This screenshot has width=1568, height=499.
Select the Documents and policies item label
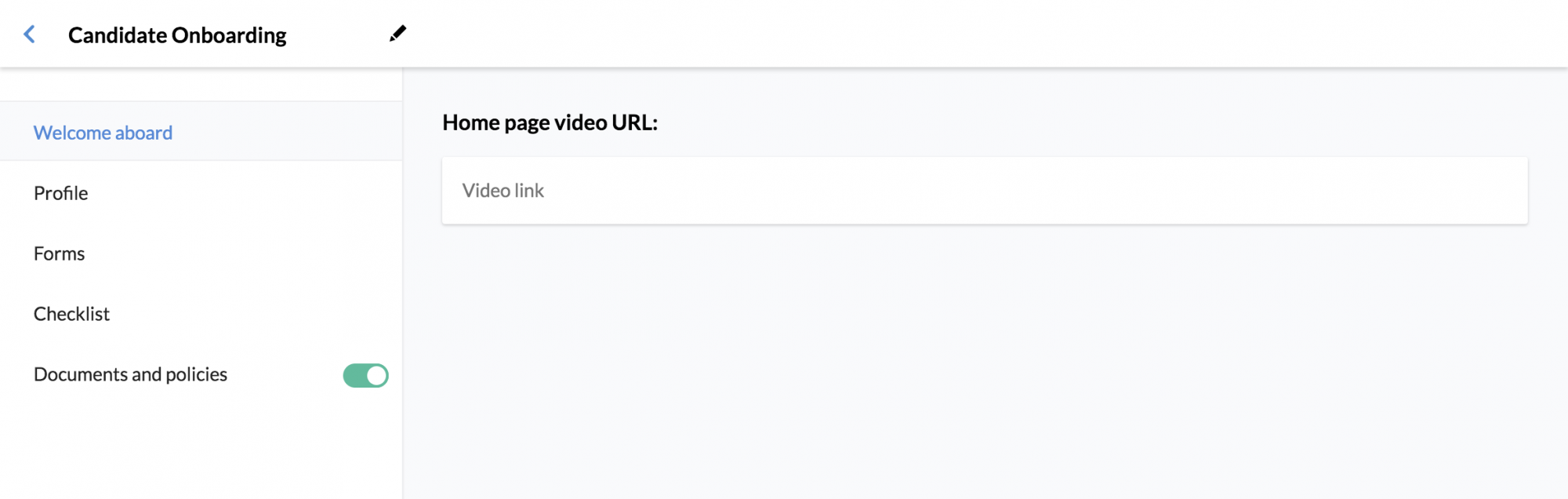130,374
